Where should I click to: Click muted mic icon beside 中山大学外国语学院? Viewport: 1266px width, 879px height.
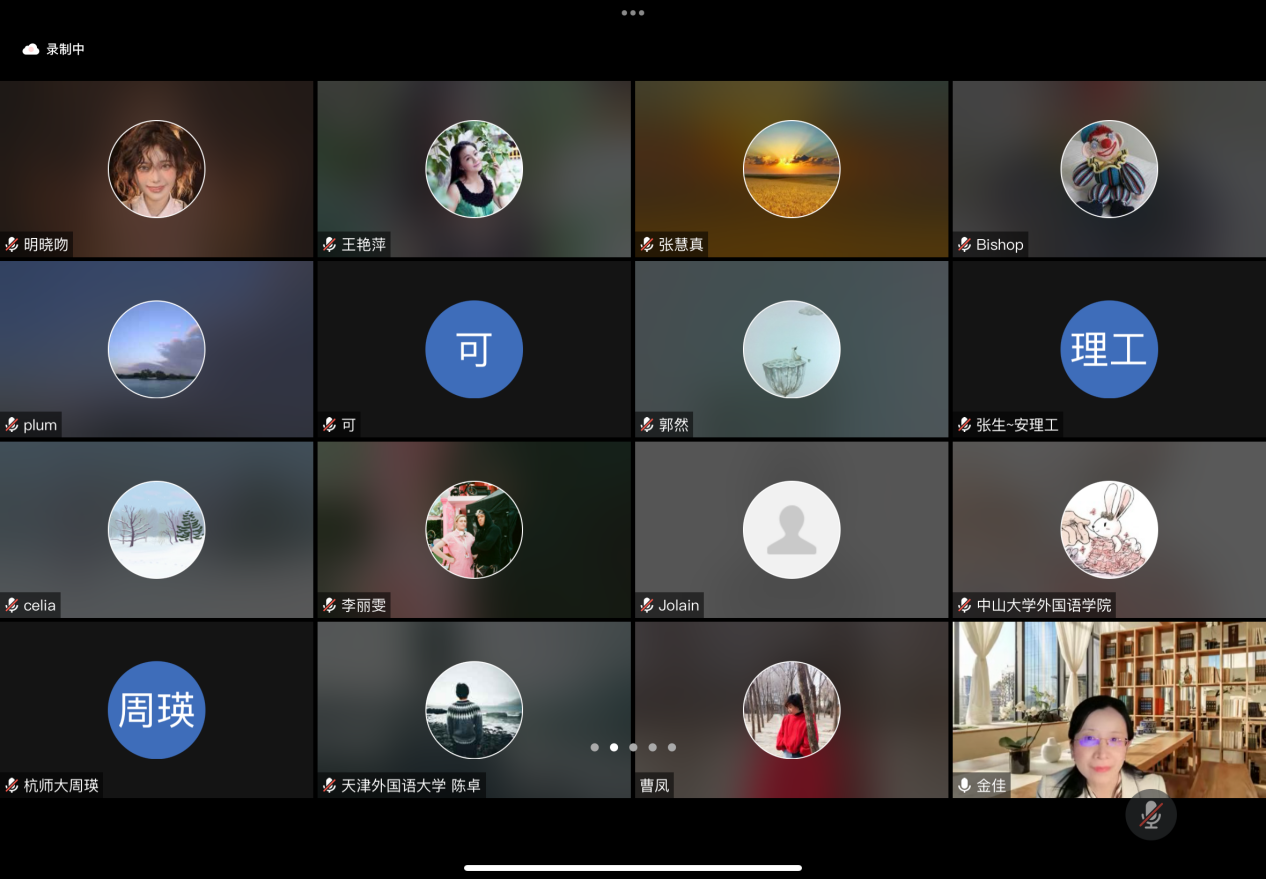pos(965,605)
